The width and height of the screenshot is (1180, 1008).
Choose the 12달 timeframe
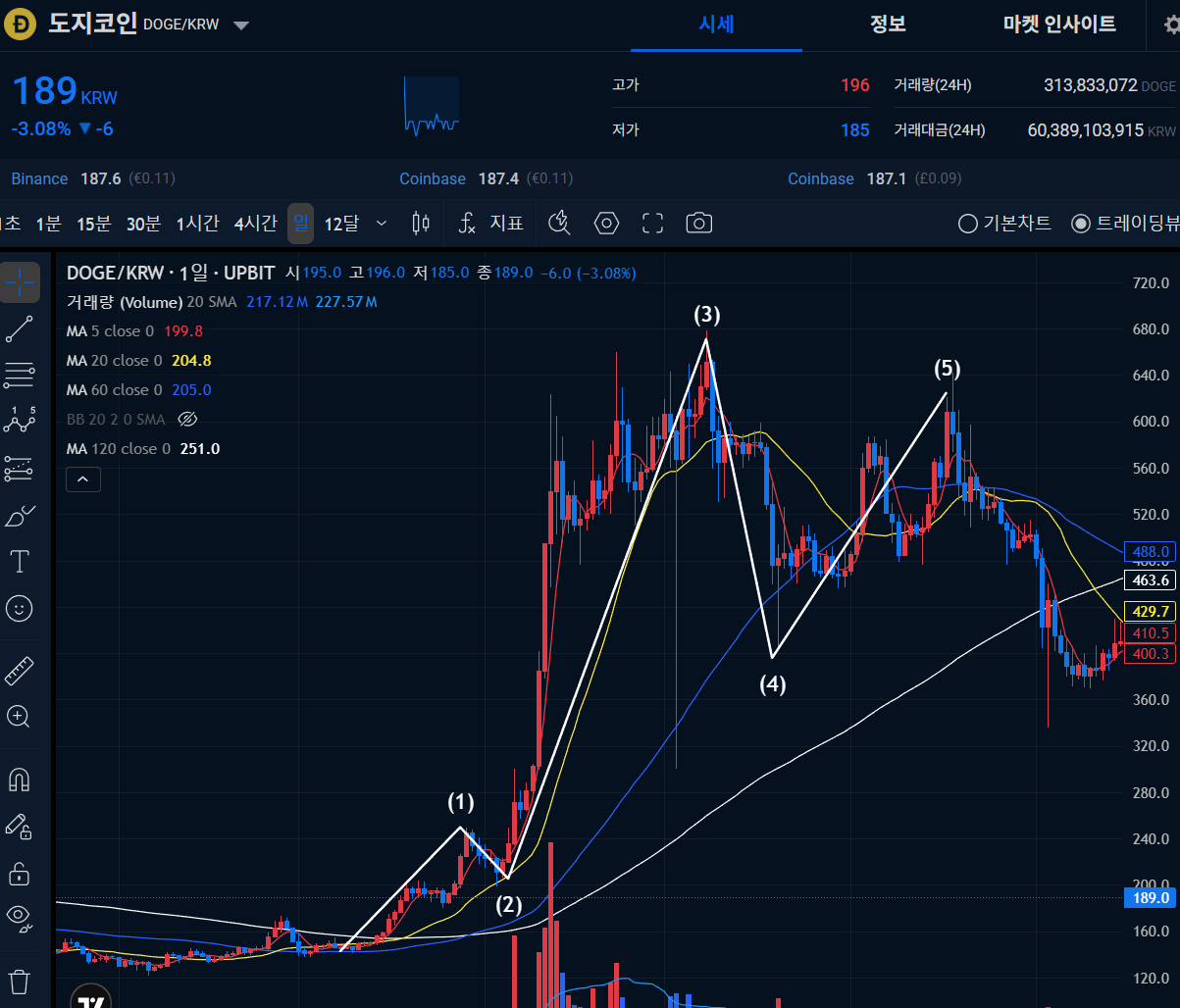pos(341,224)
